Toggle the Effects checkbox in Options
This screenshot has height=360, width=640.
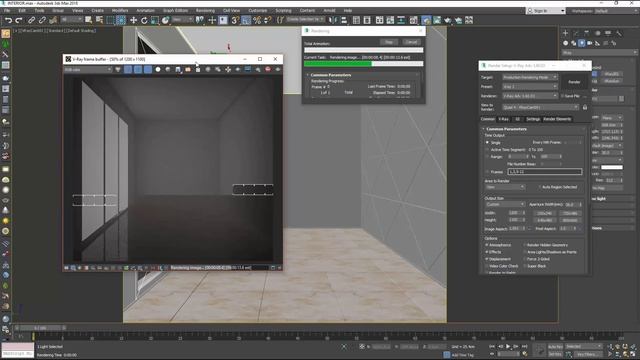coord(487,252)
